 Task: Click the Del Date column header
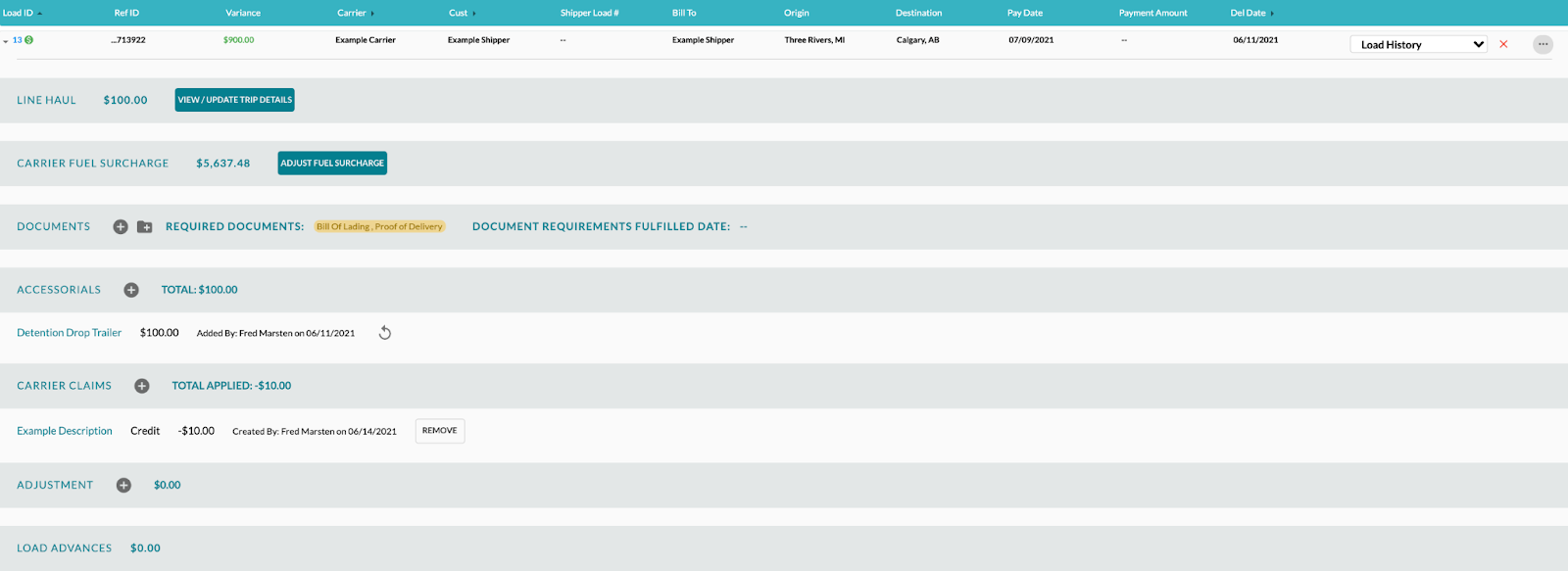click(x=1248, y=13)
